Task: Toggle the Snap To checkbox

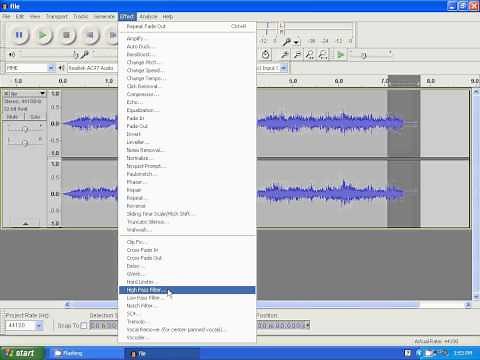Action: click(x=84, y=325)
